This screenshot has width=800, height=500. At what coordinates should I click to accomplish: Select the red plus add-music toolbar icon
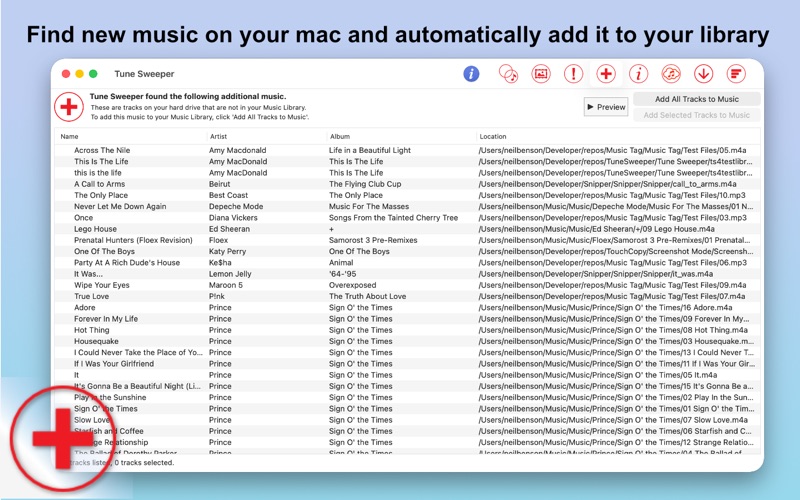click(606, 74)
